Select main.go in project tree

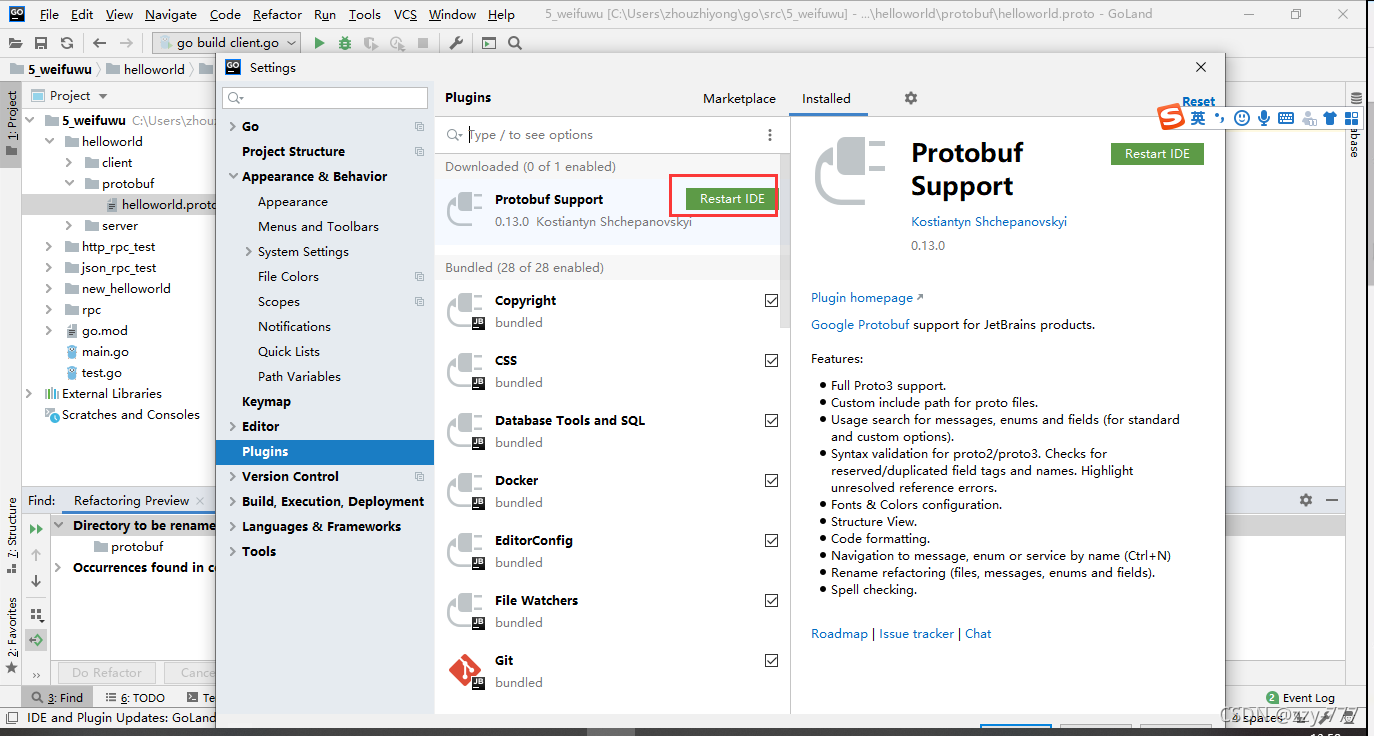tap(105, 352)
